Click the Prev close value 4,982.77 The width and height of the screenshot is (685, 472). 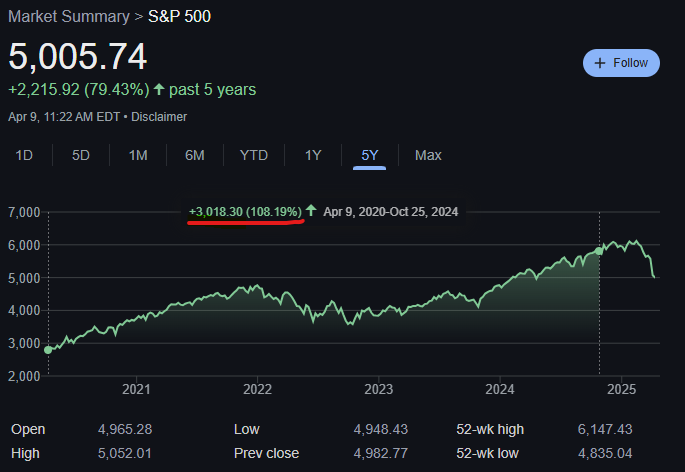pos(381,453)
